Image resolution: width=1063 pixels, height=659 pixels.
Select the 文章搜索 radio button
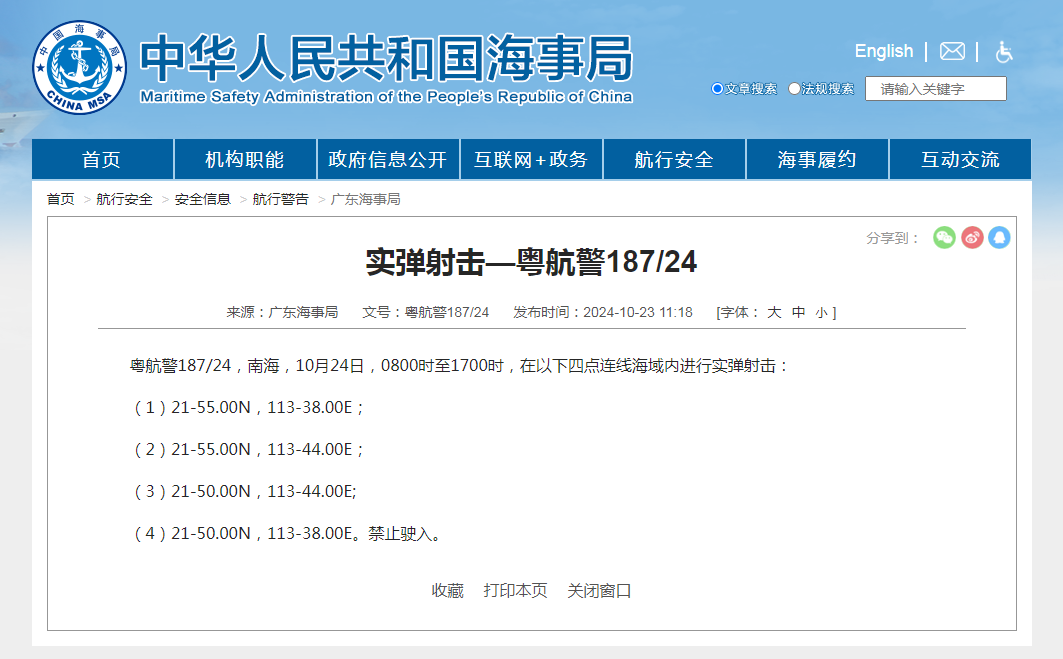pos(717,89)
